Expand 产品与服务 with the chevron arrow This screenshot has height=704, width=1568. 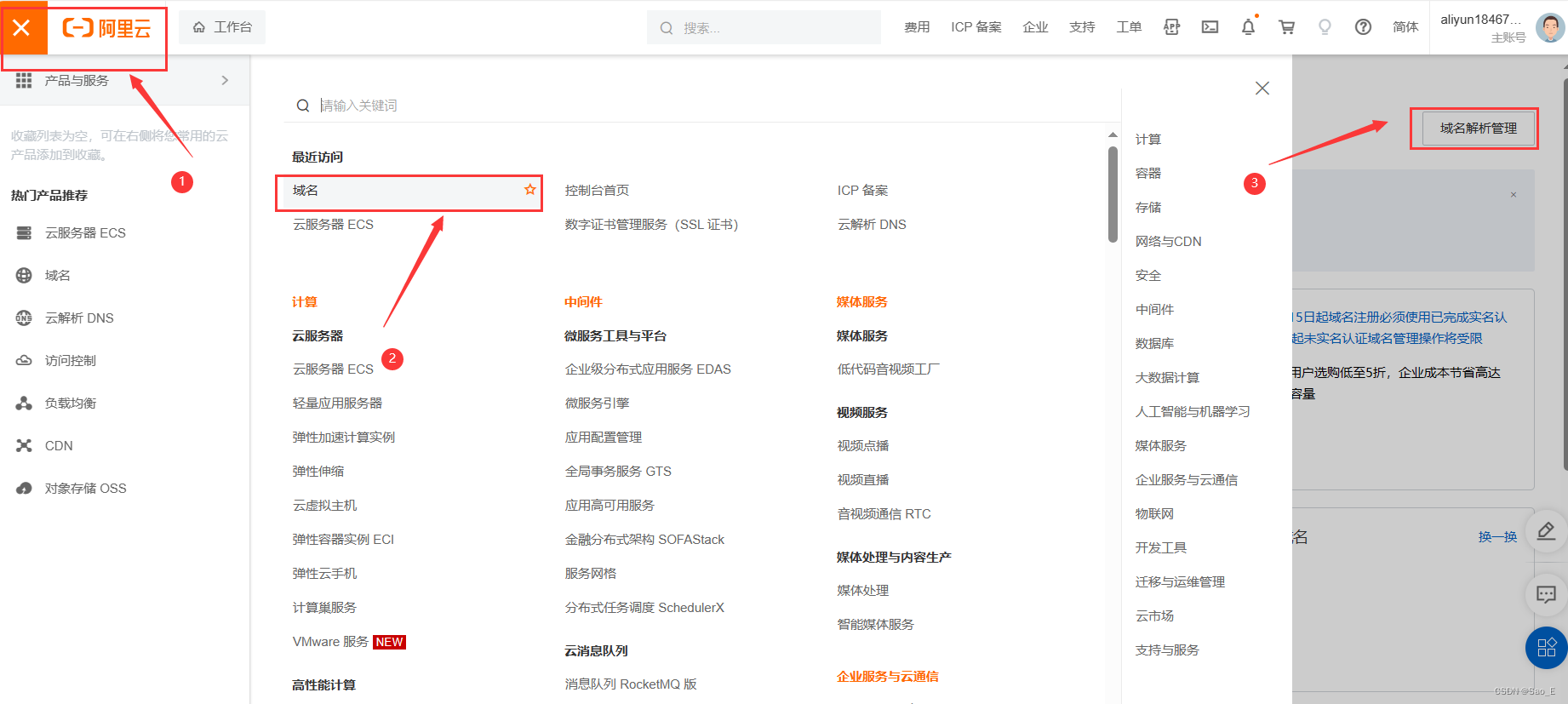click(225, 80)
